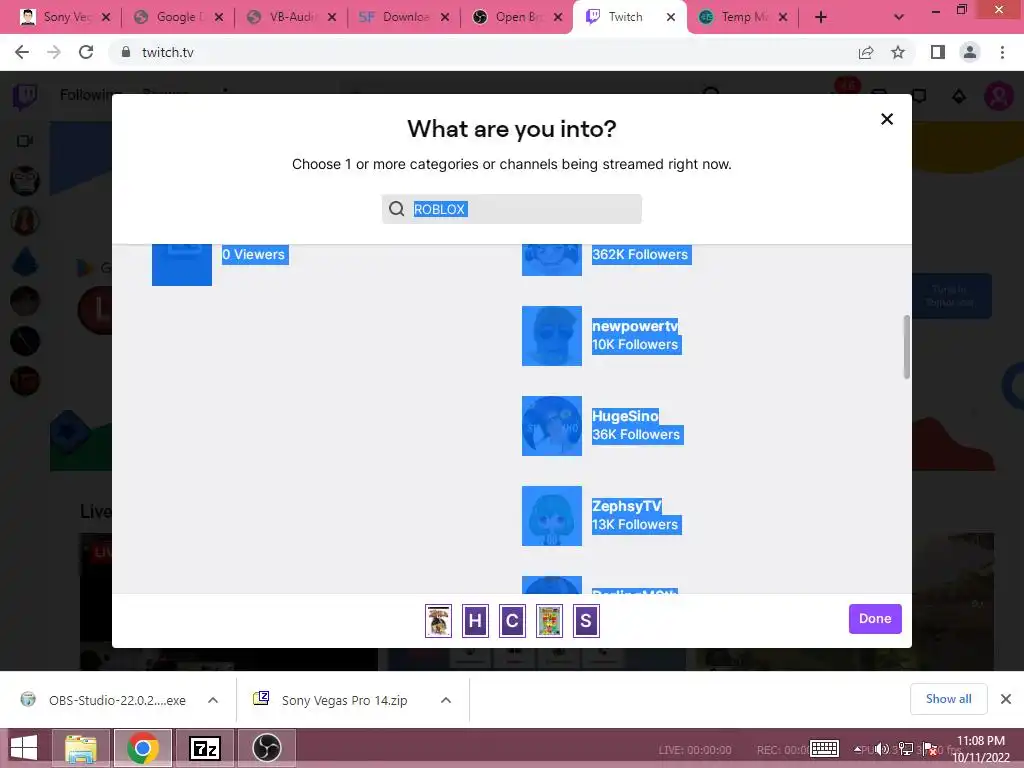Click the site lock icon
The image size is (1024, 768).
pyautogui.click(x=125, y=52)
